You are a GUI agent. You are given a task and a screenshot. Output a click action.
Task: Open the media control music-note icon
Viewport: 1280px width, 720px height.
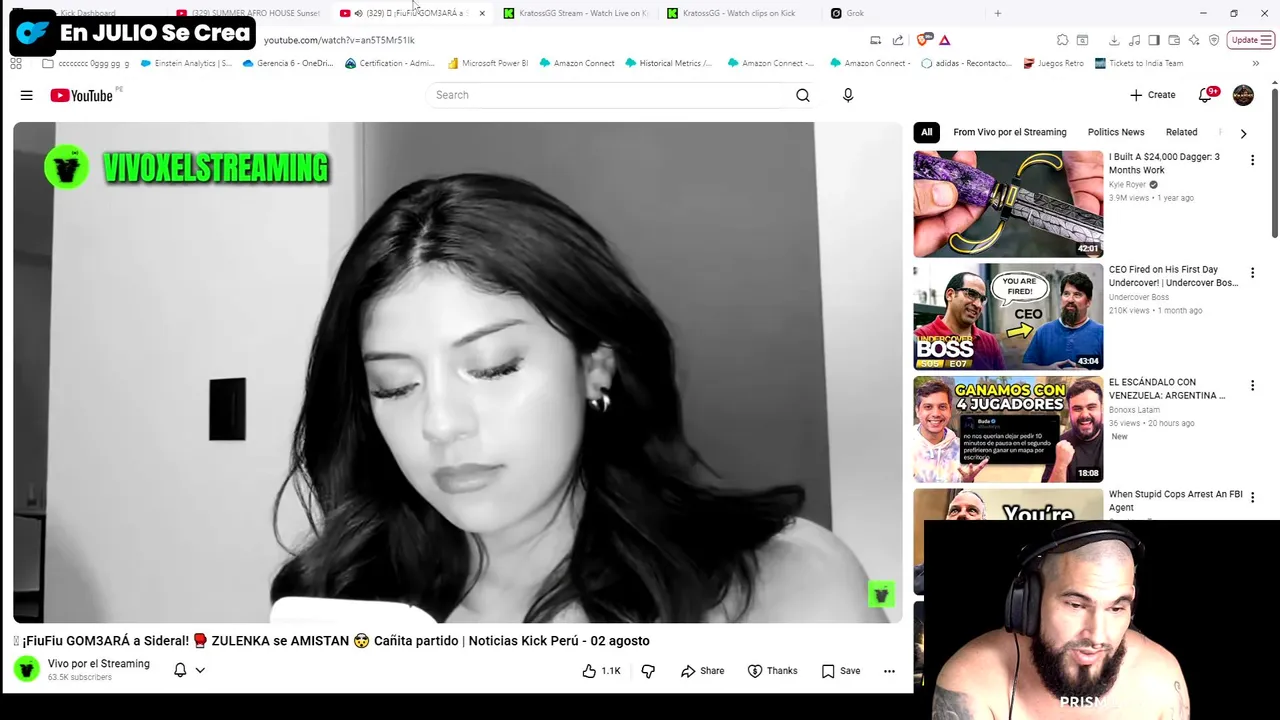pos(1134,40)
